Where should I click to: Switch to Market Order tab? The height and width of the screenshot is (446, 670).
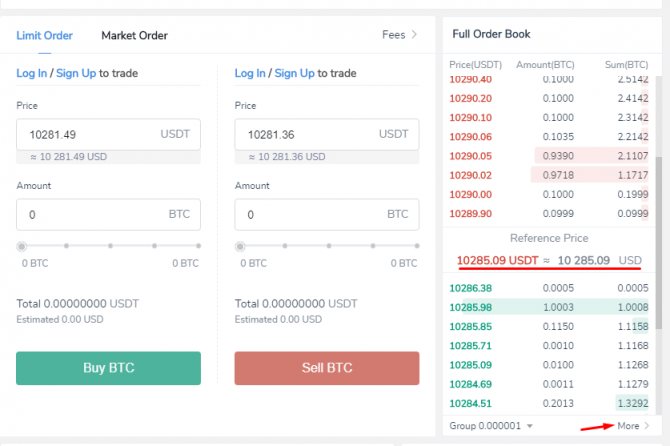(x=134, y=35)
